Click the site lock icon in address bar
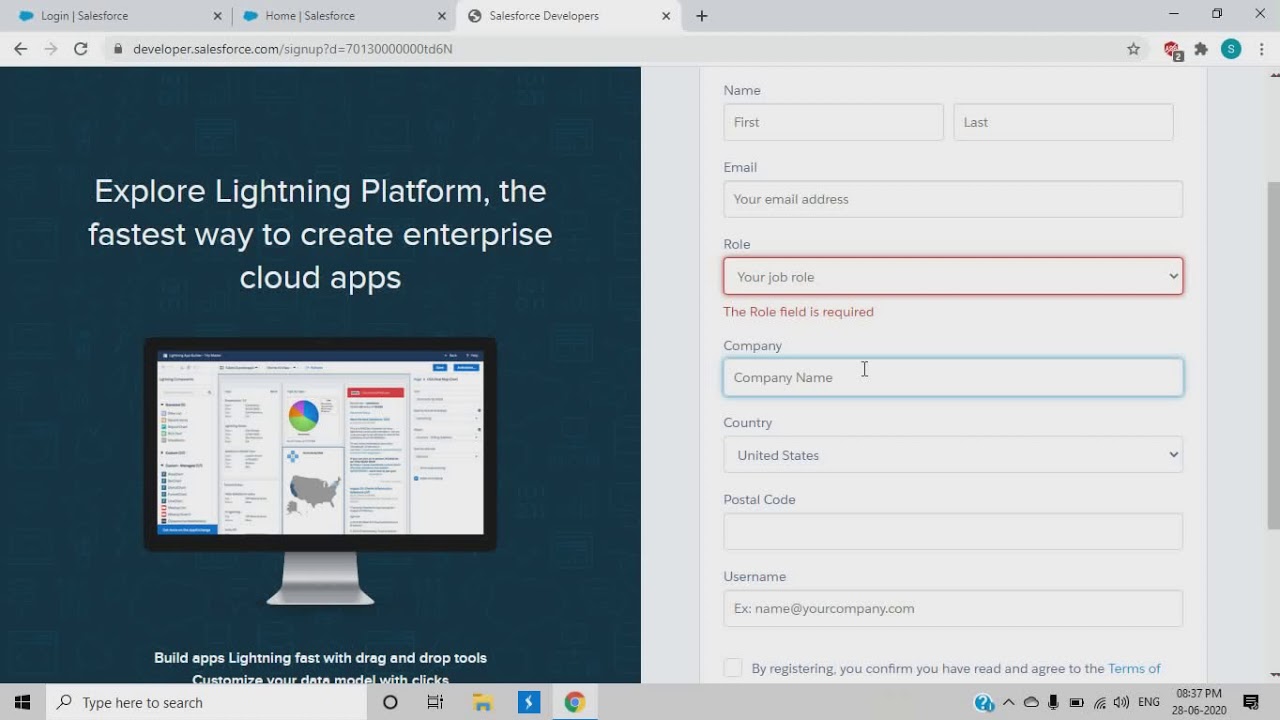Image resolution: width=1280 pixels, height=720 pixels. (118, 48)
